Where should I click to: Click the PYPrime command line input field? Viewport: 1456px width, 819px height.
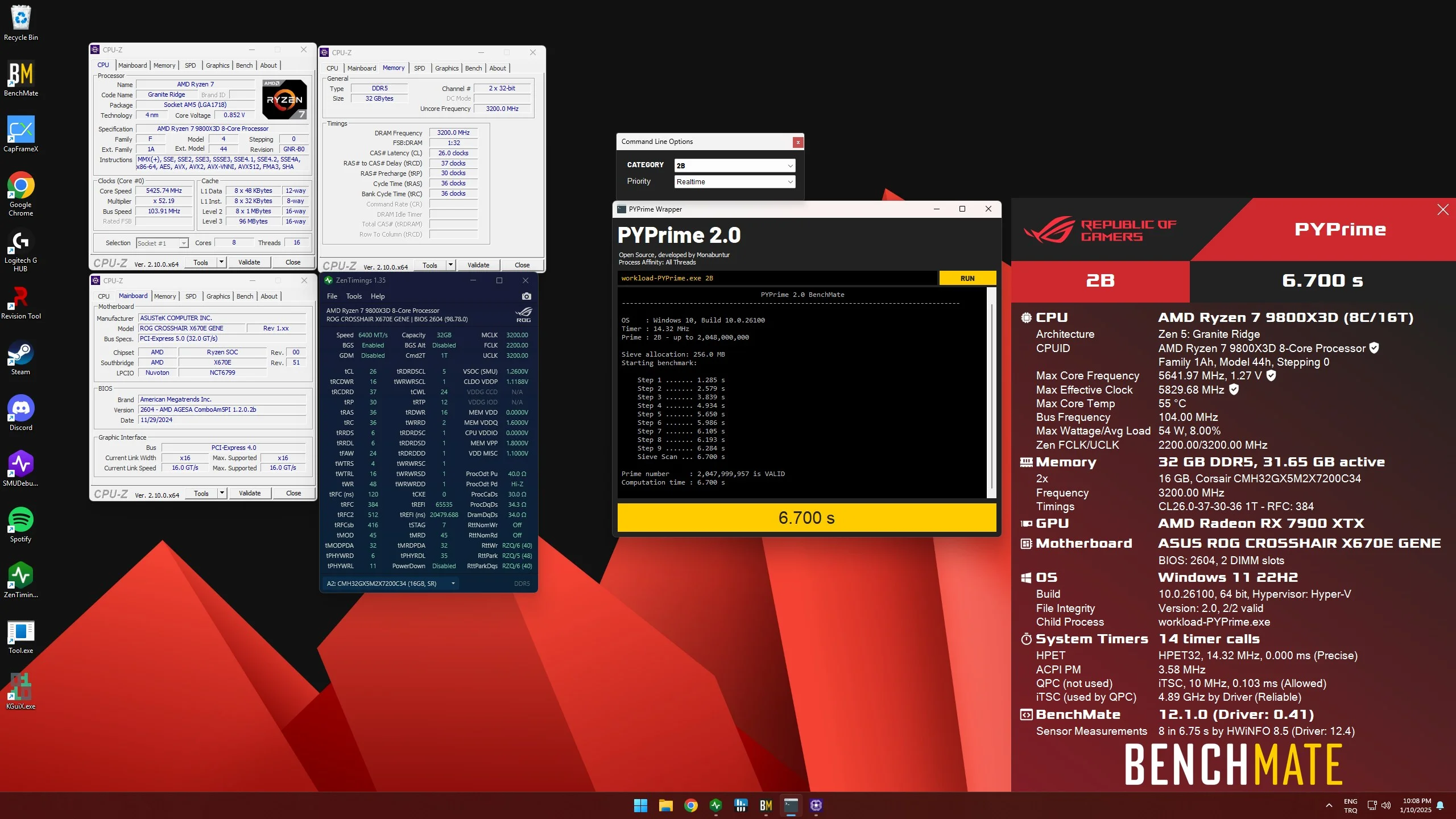click(x=777, y=278)
